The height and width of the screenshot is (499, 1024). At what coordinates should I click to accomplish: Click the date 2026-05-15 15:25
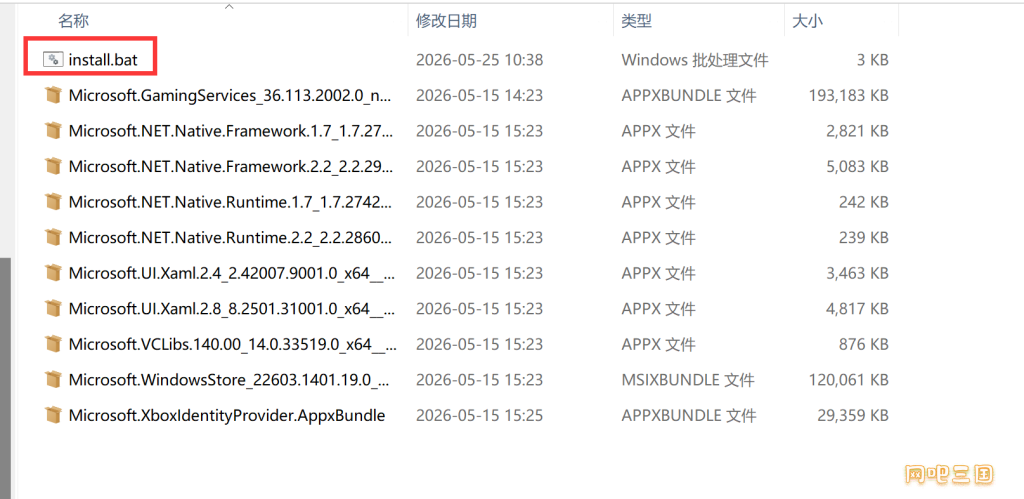(x=479, y=415)
